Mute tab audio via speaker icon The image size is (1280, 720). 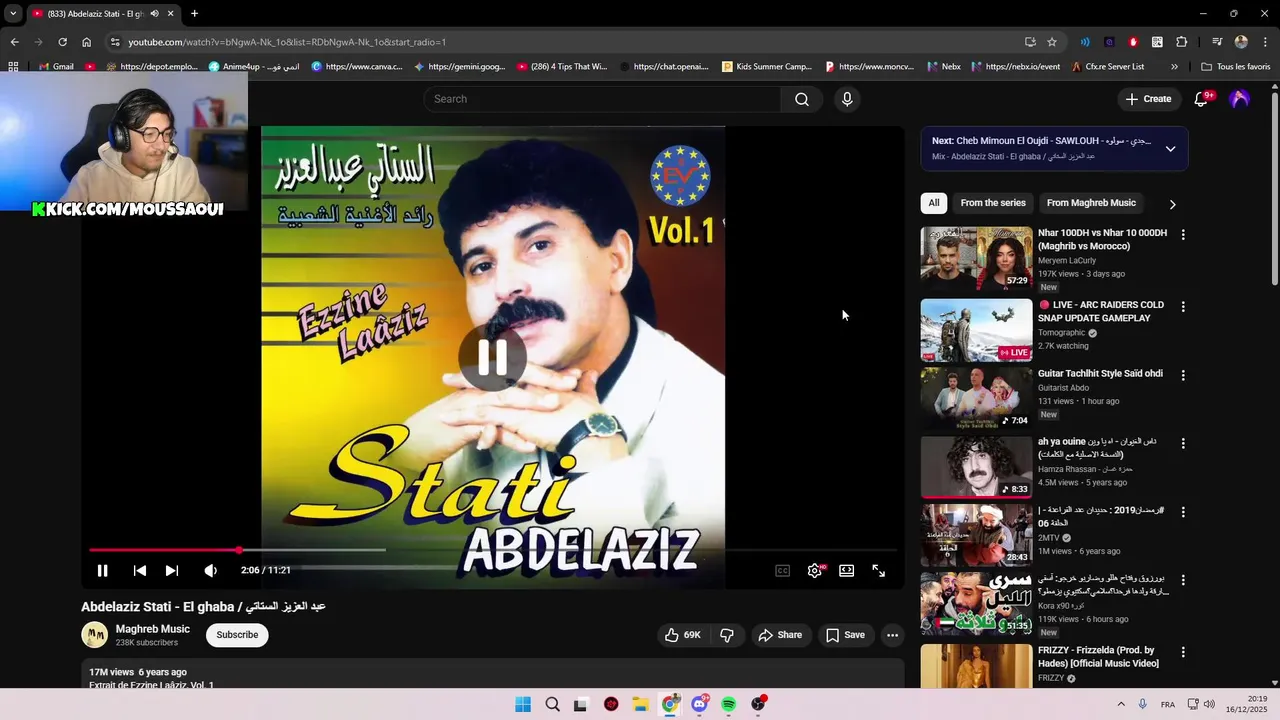(154, 13)
